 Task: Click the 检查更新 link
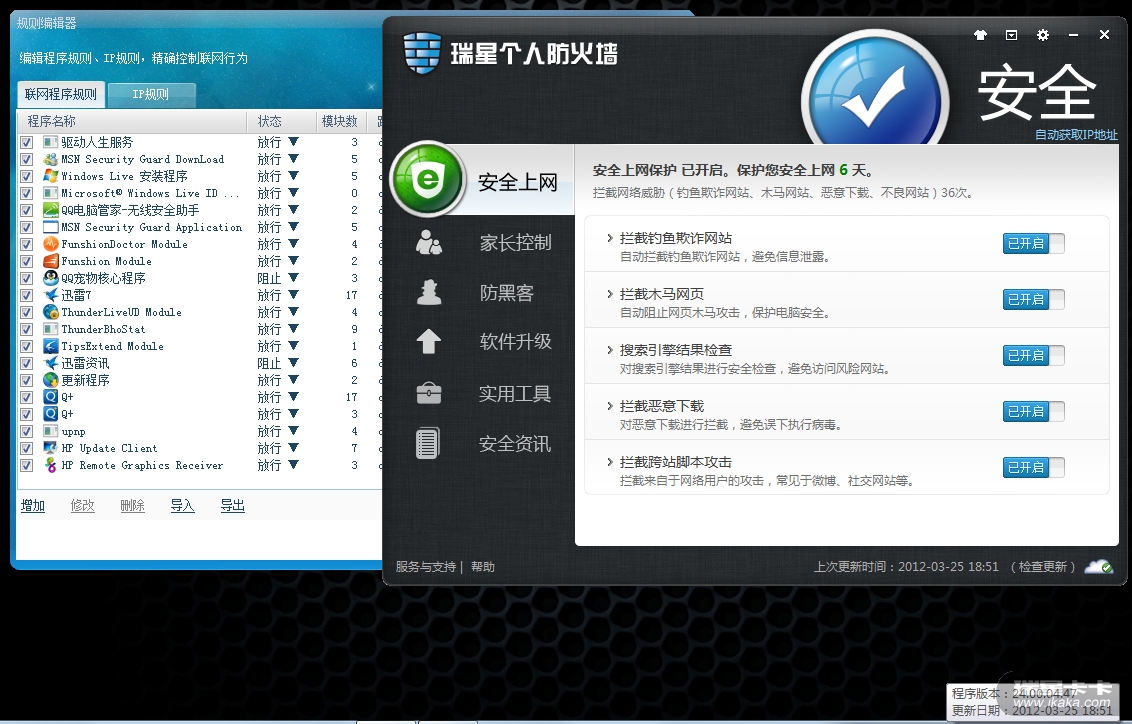coord(1042,567)
